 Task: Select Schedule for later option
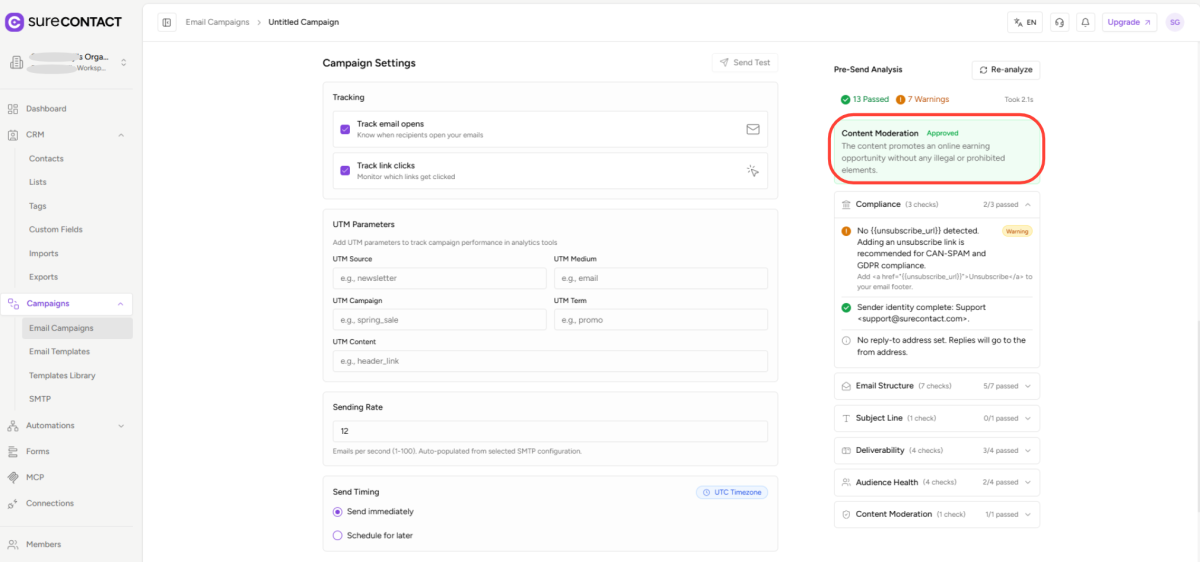[x=337, y=535]
